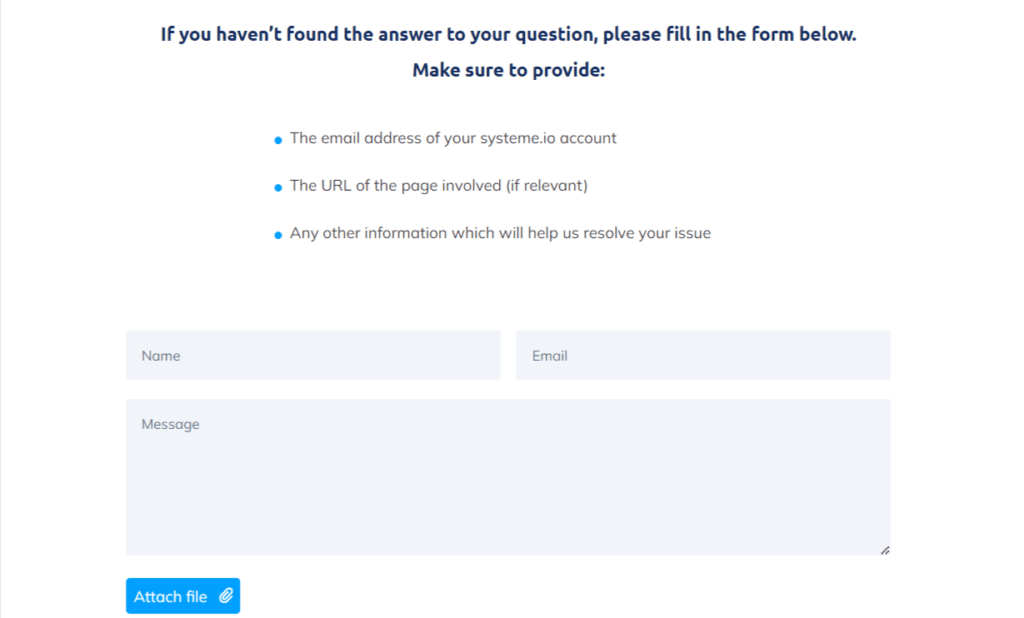The width and height of the screenshot is (1024, 618).
Task: Click 'The URL of the page involved' text
Action: 395,186
